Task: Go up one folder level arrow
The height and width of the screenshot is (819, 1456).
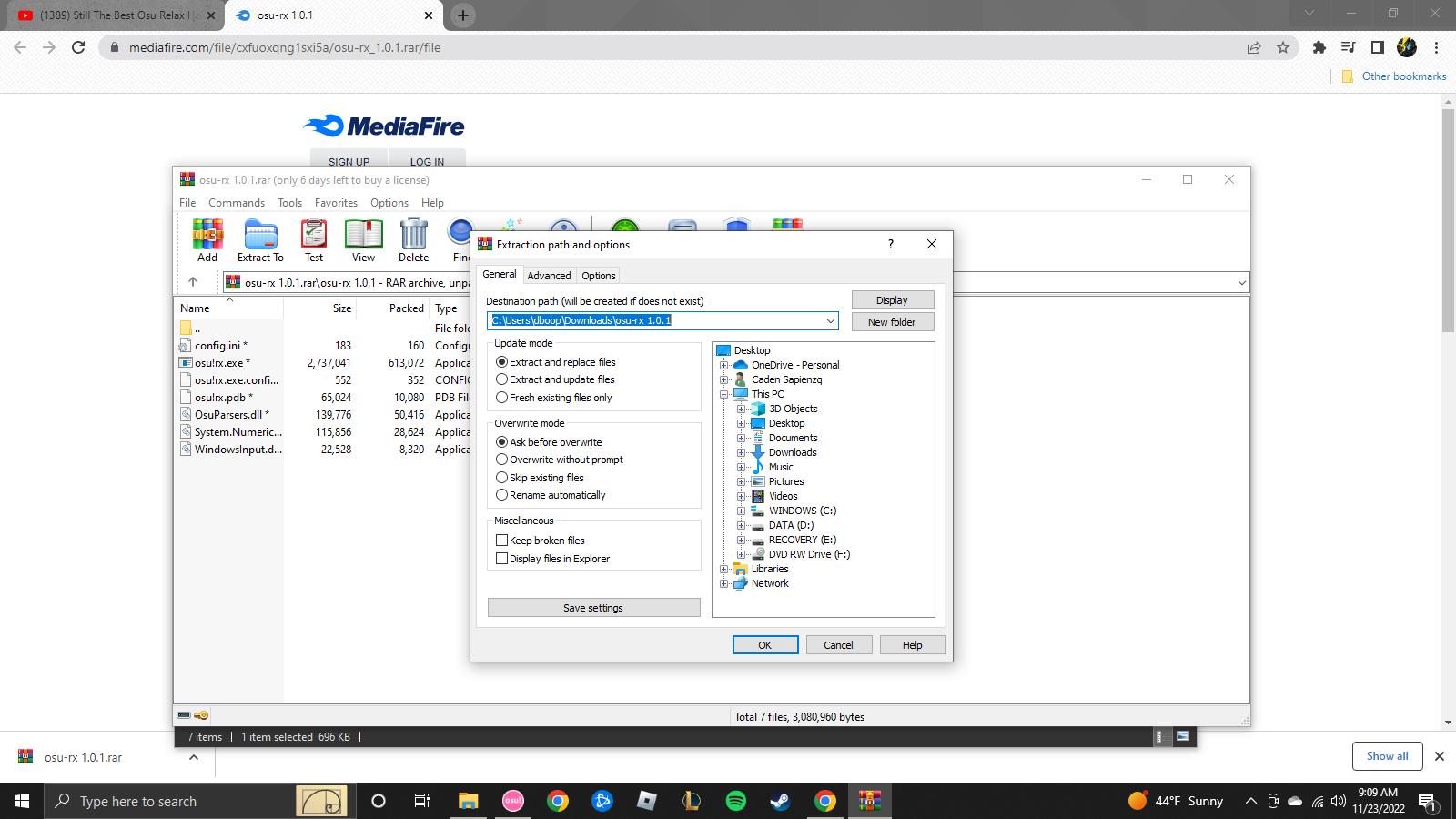Action: 193,282
